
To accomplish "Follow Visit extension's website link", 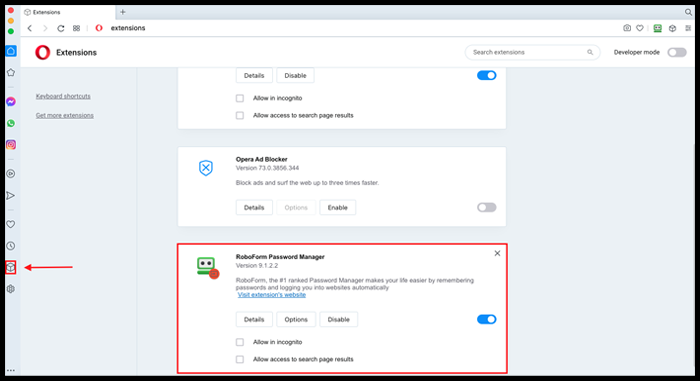I will point(271,295).
